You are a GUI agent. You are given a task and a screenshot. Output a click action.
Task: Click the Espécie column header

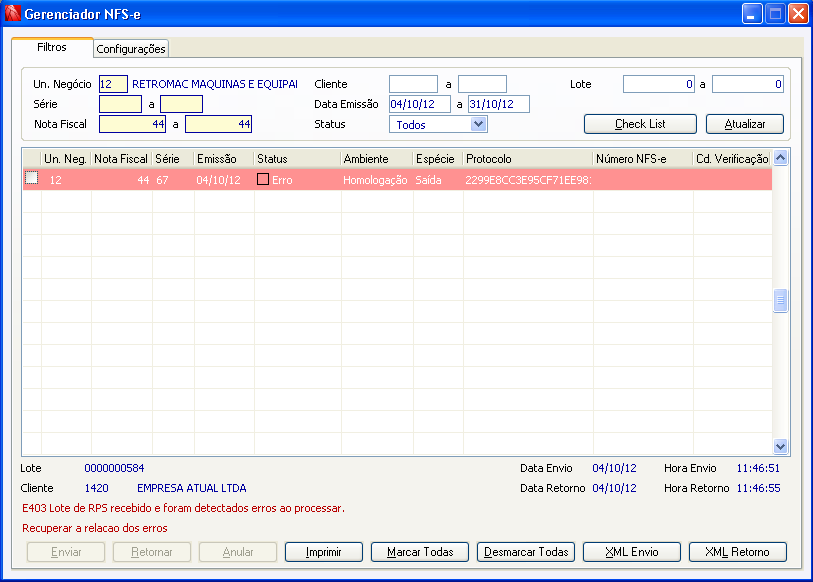pyautogui.click(x=438, y=159)
